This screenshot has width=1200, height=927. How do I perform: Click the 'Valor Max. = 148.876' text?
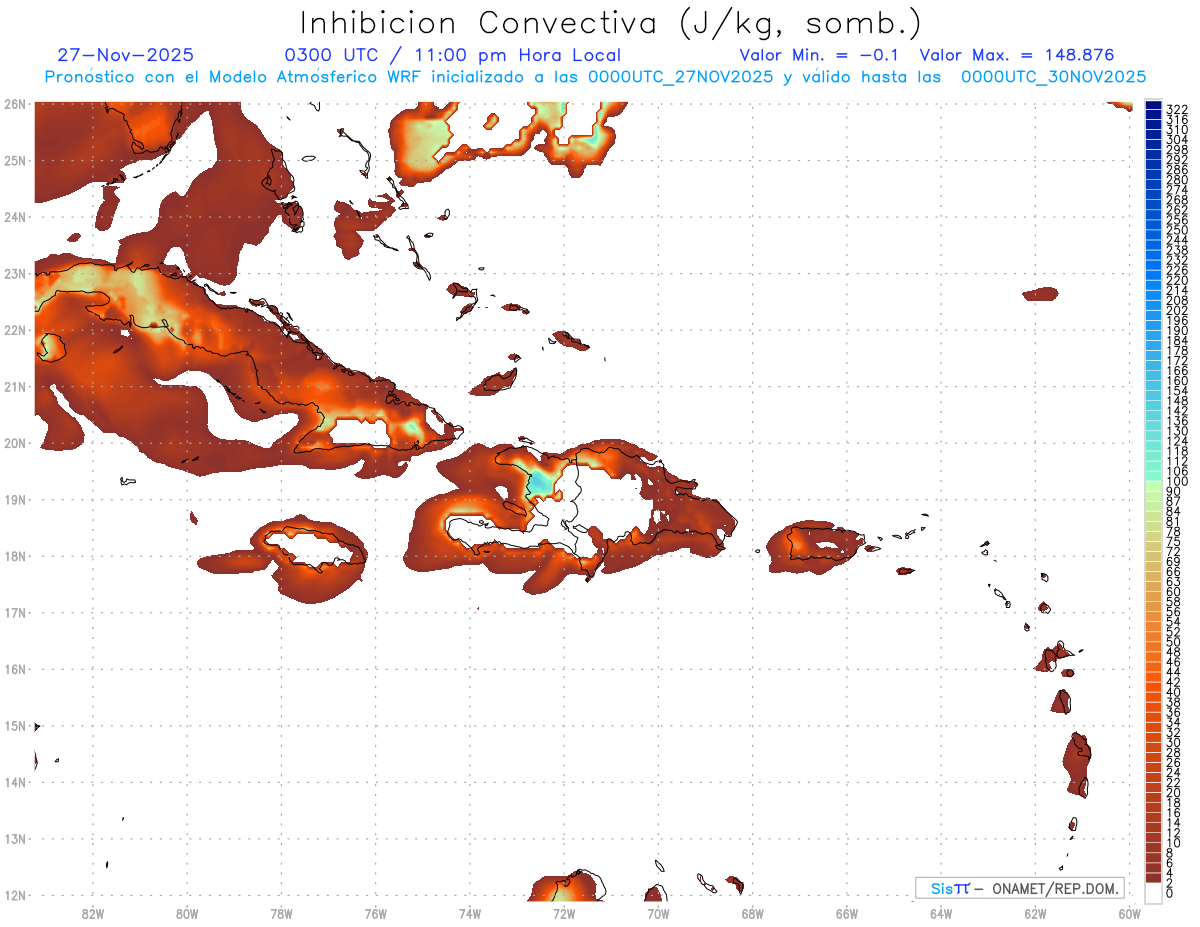click(x=1017, y=55)
